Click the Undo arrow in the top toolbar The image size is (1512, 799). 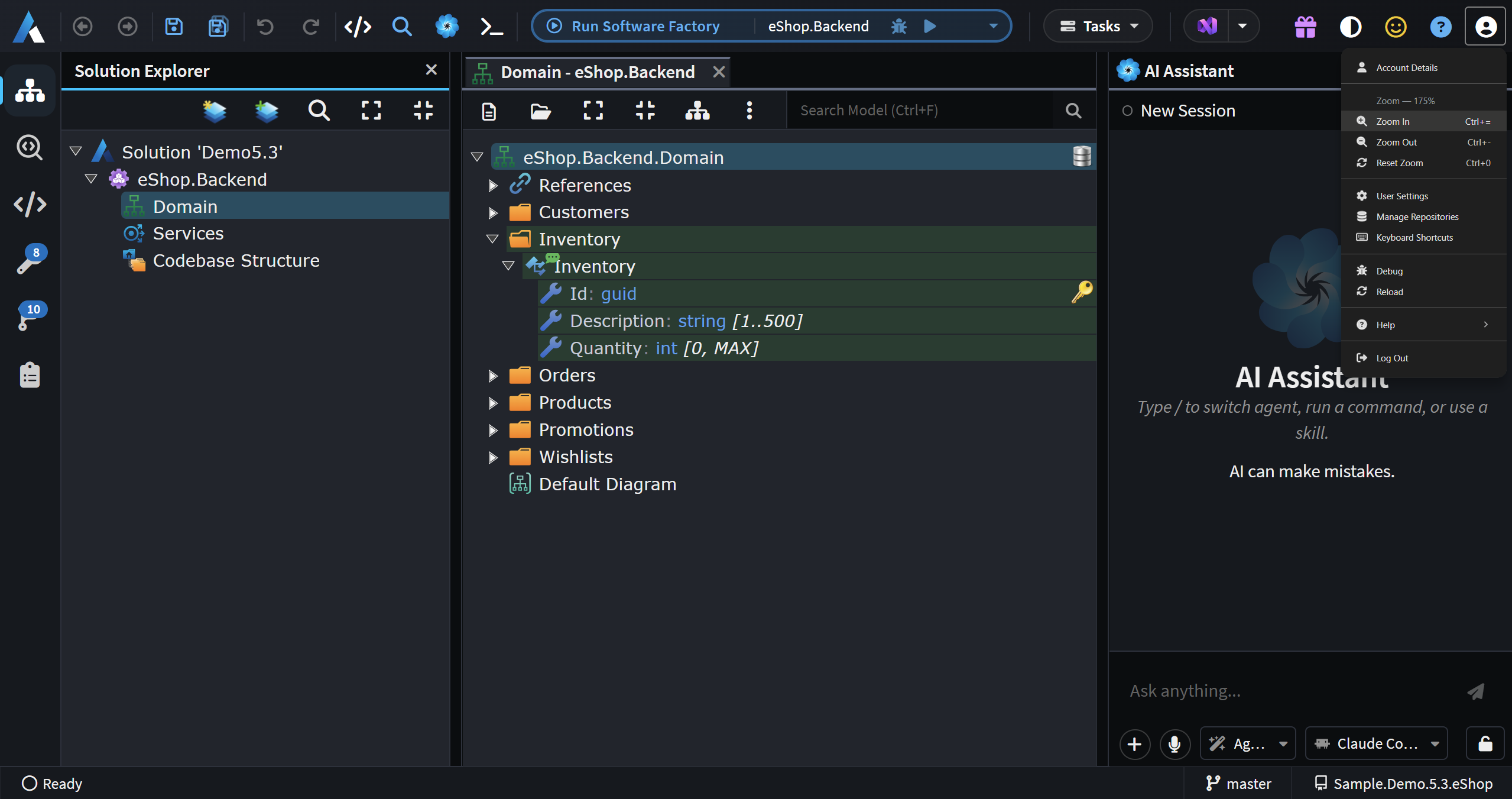265,27
